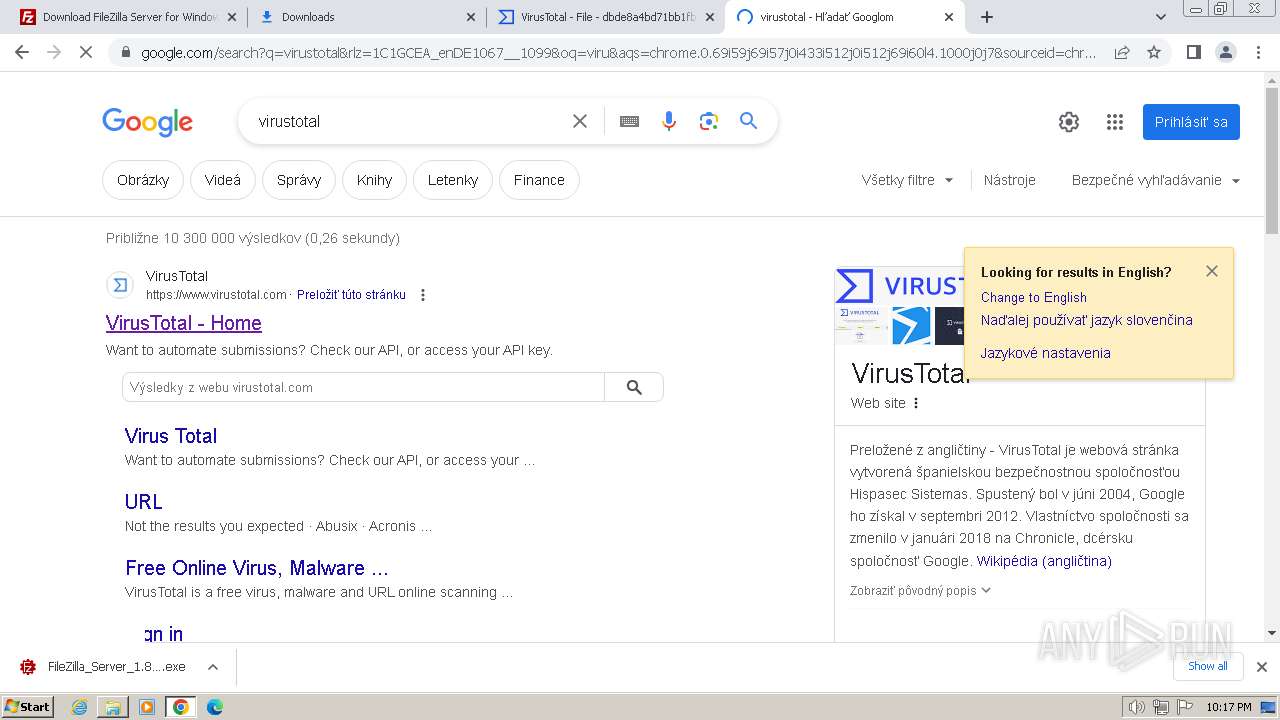Open more options beside Web site
The height and width of the screenshot is (720, 1280).
(916, 403)
